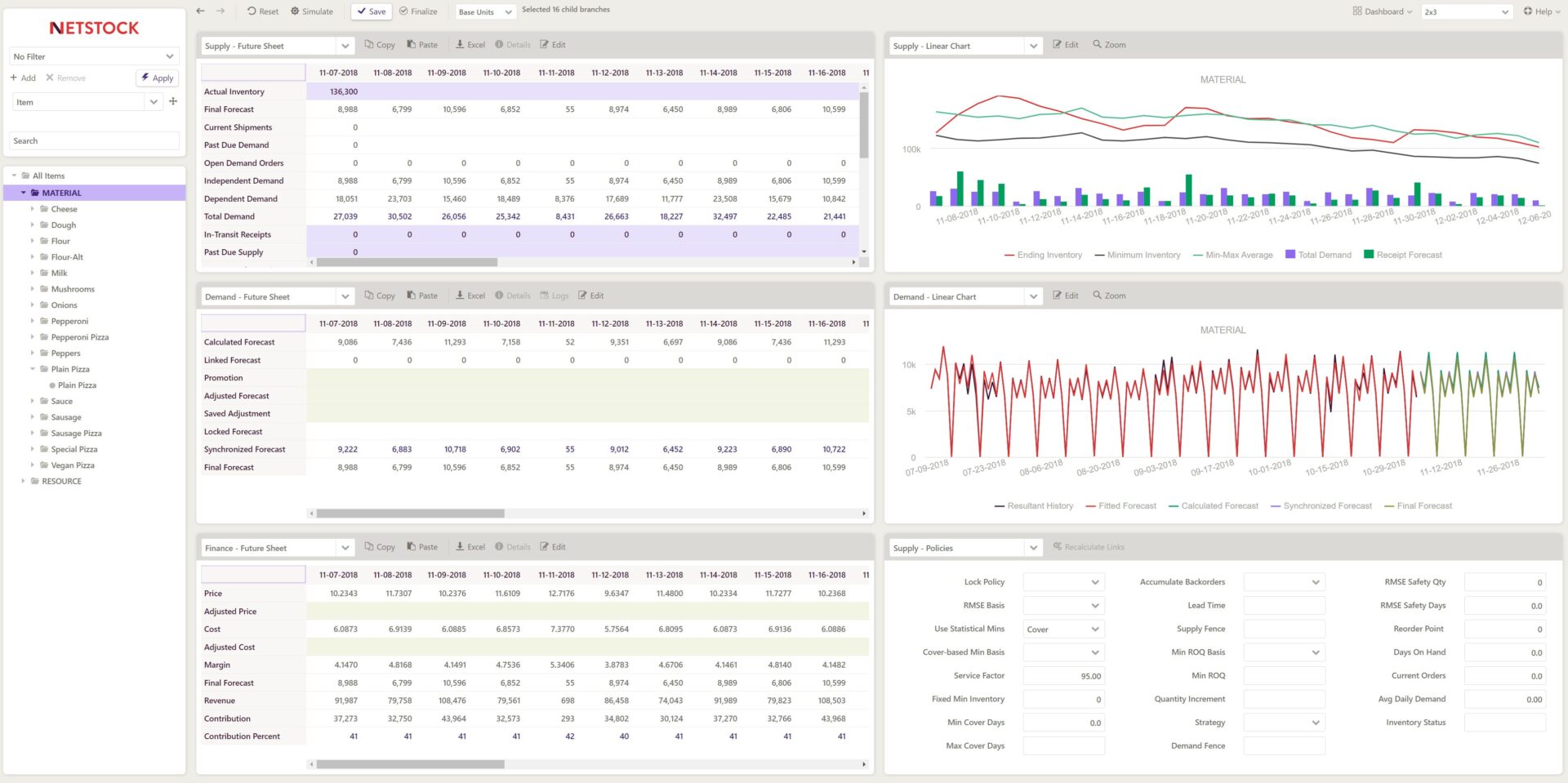Open the Lock Policy dropdown

pyautogui.click(x=1064, y=582)
